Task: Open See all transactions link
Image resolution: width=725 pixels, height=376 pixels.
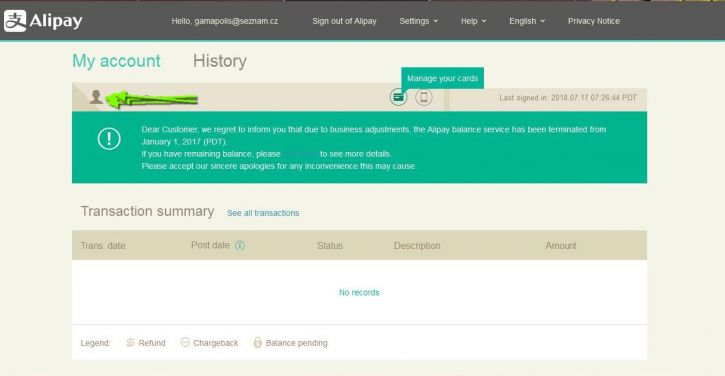Action: [x=263, y=213]
